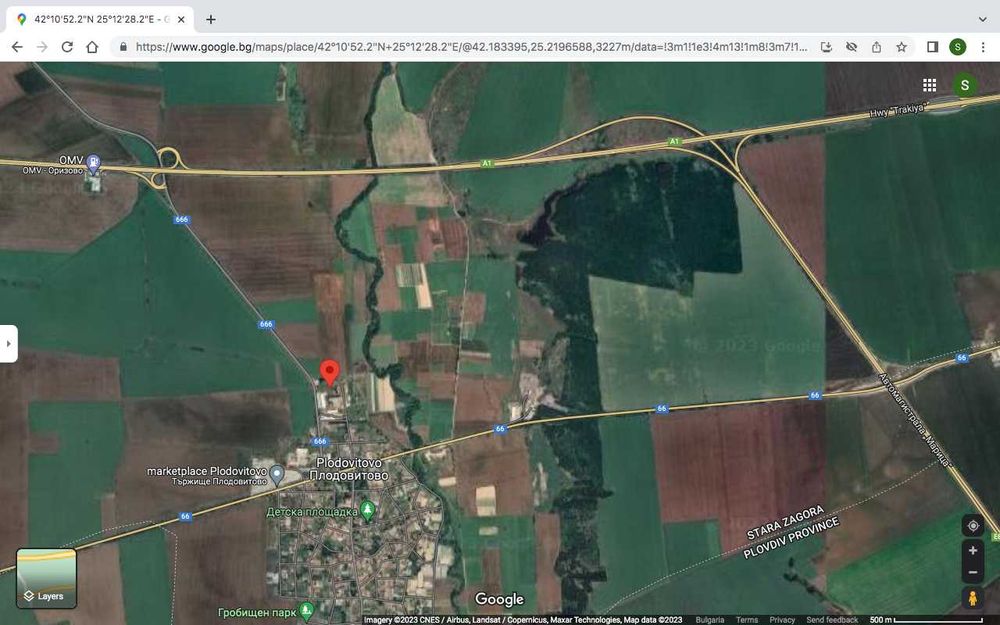Expand the tab search dropdown arrow
1000x625 pixels.
[x=983, y=19]
